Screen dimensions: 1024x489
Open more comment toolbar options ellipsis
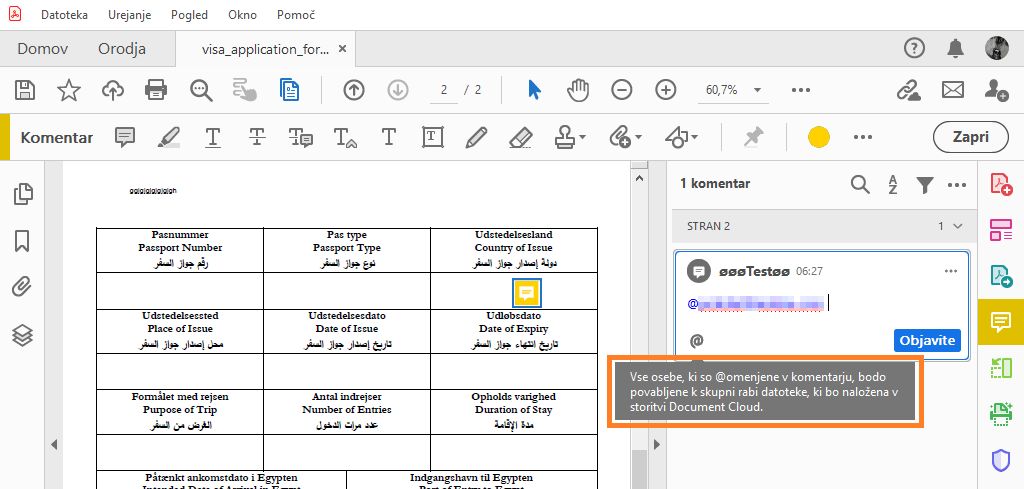pyautogui.click(x=863, y=137)
